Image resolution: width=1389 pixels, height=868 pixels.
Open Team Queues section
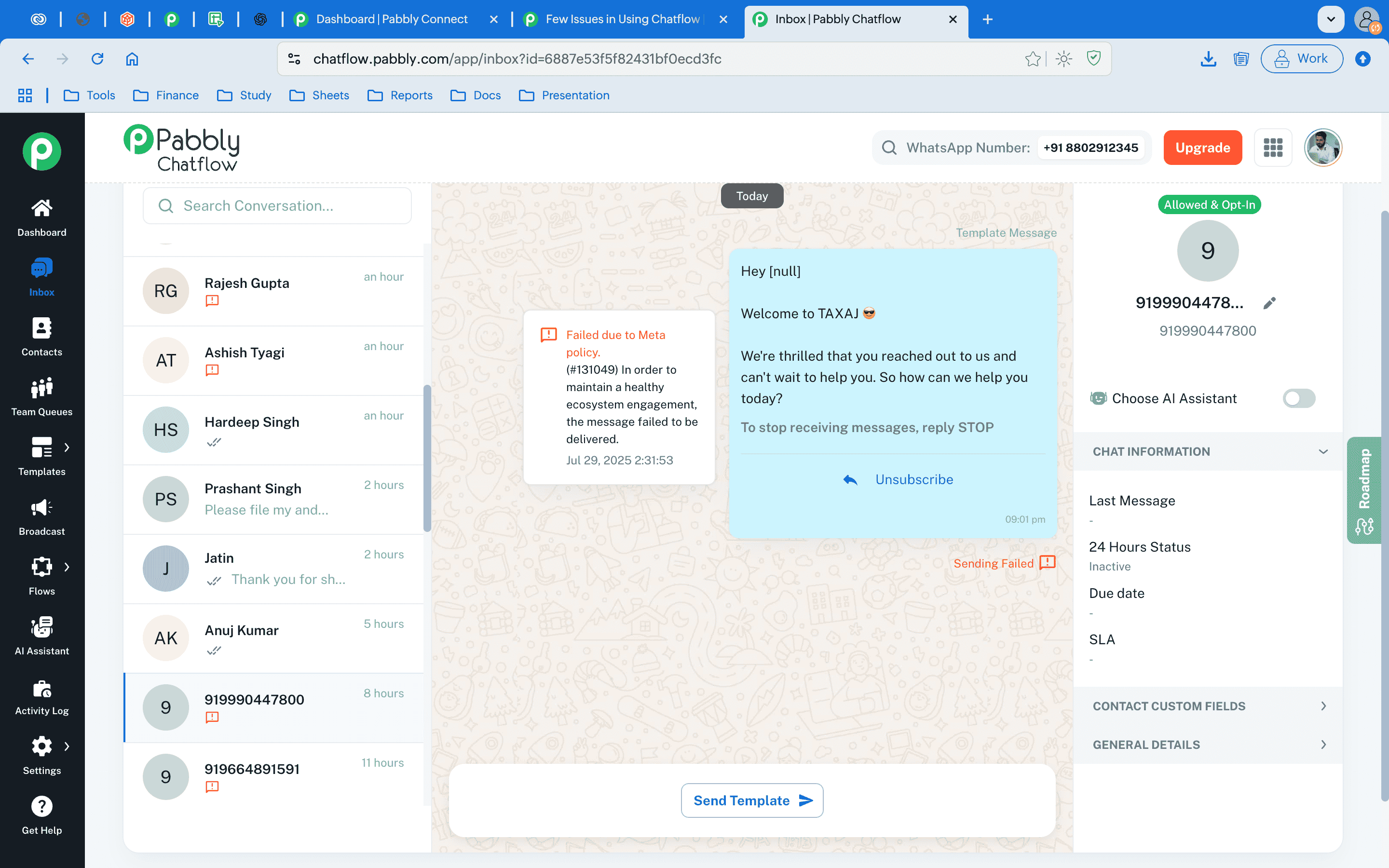(41, 397)
